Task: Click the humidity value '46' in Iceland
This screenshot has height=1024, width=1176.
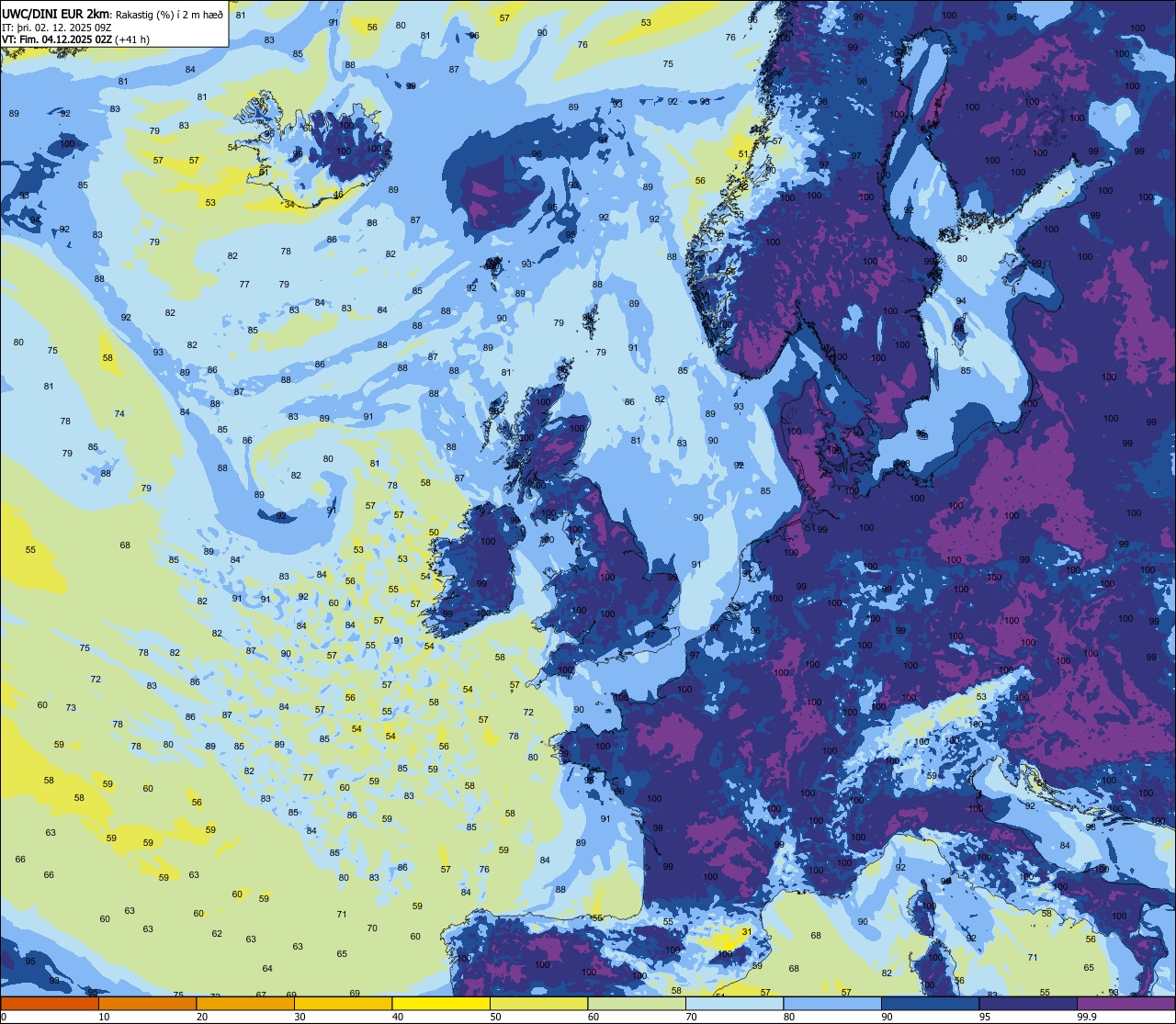Action: tap(338, 195)
